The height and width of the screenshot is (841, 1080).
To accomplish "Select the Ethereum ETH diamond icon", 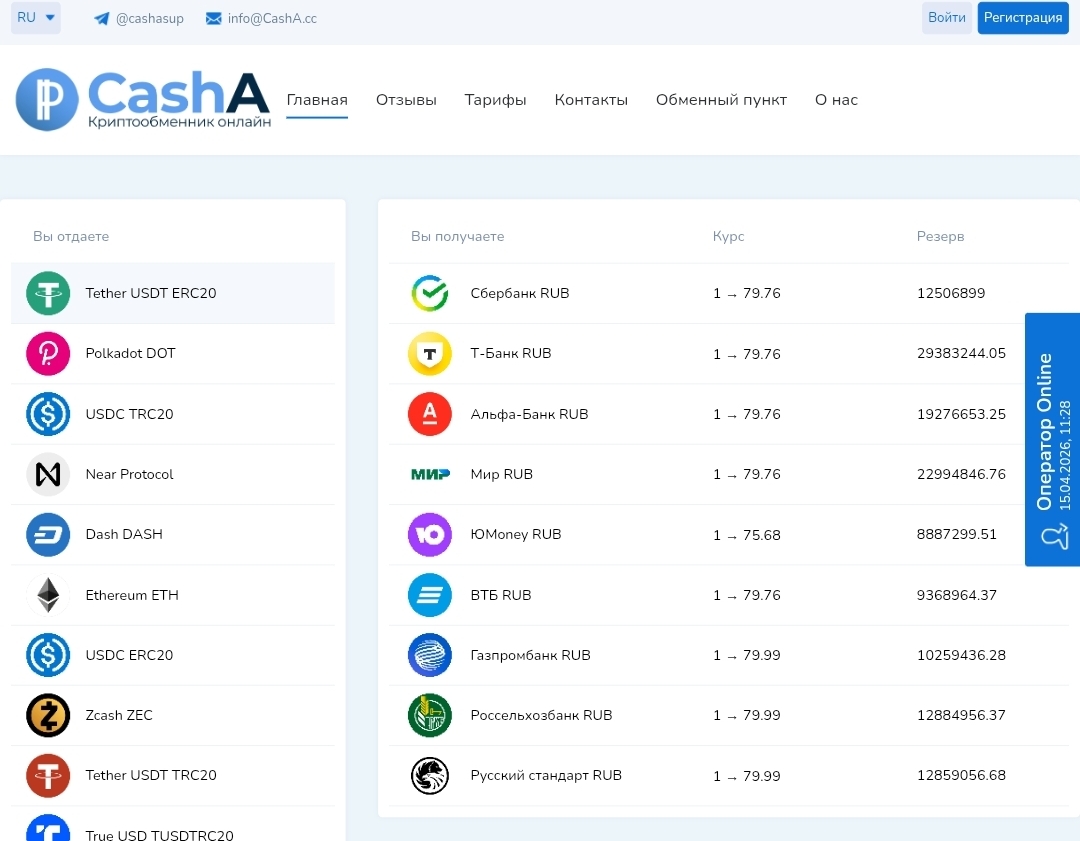I will point(48,595).
